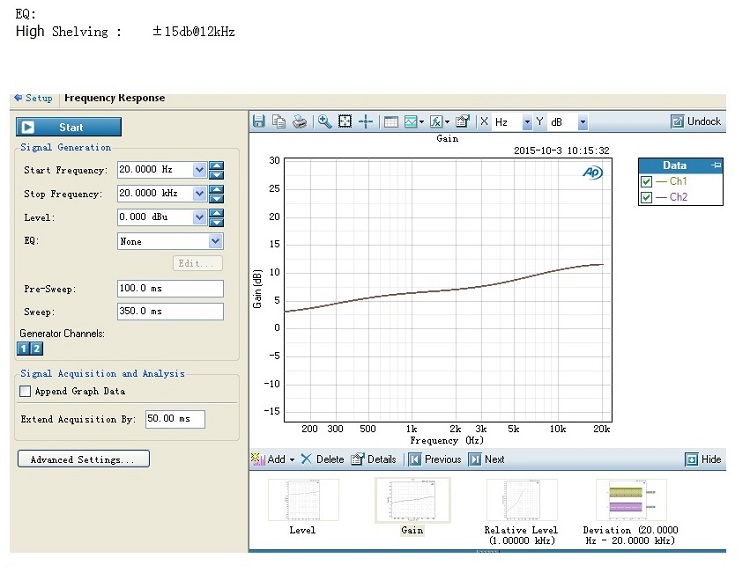Click the save graph icon
The image size is (750, 573).
click(x=259, y=121)
